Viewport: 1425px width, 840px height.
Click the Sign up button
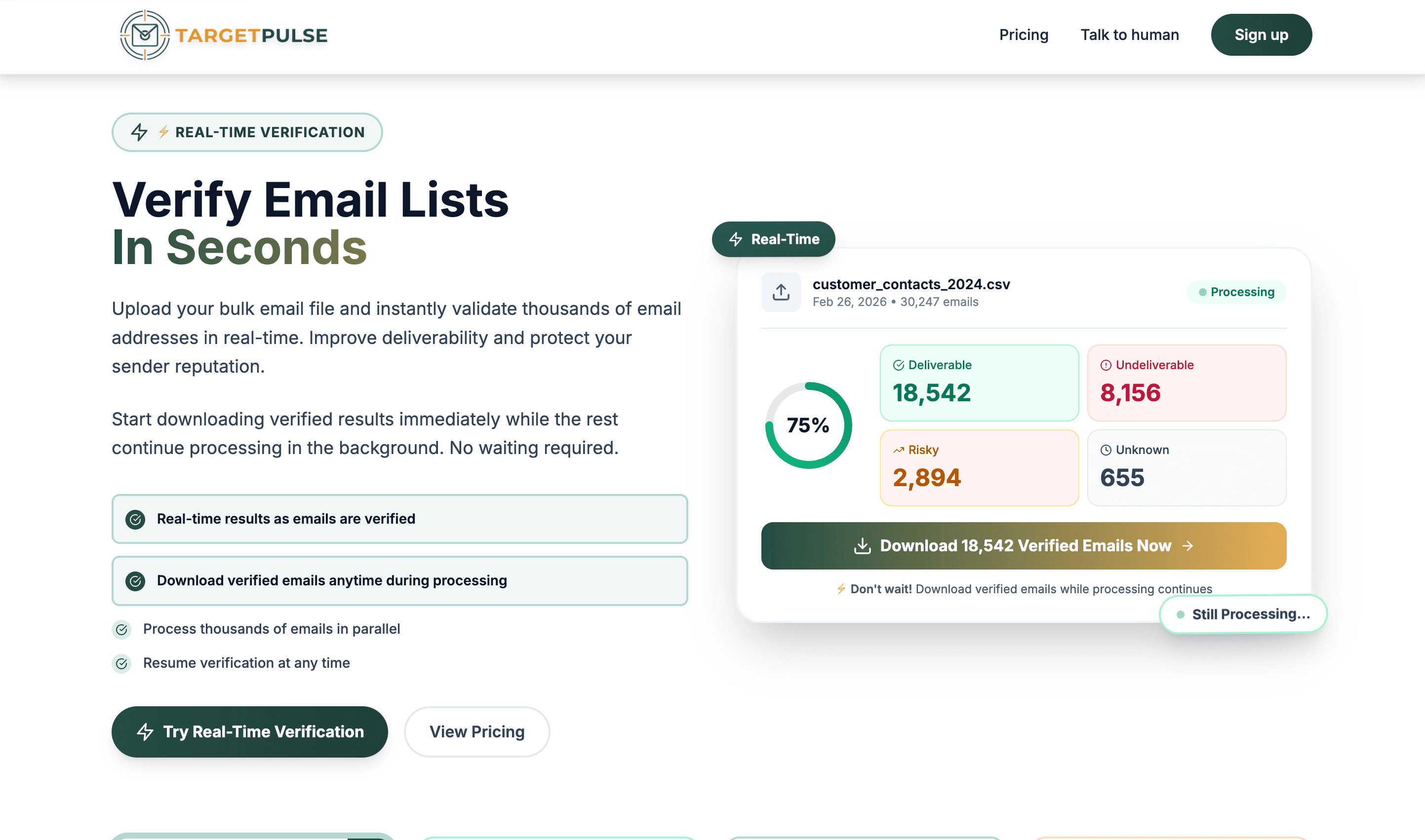[x=1261, y=35]
